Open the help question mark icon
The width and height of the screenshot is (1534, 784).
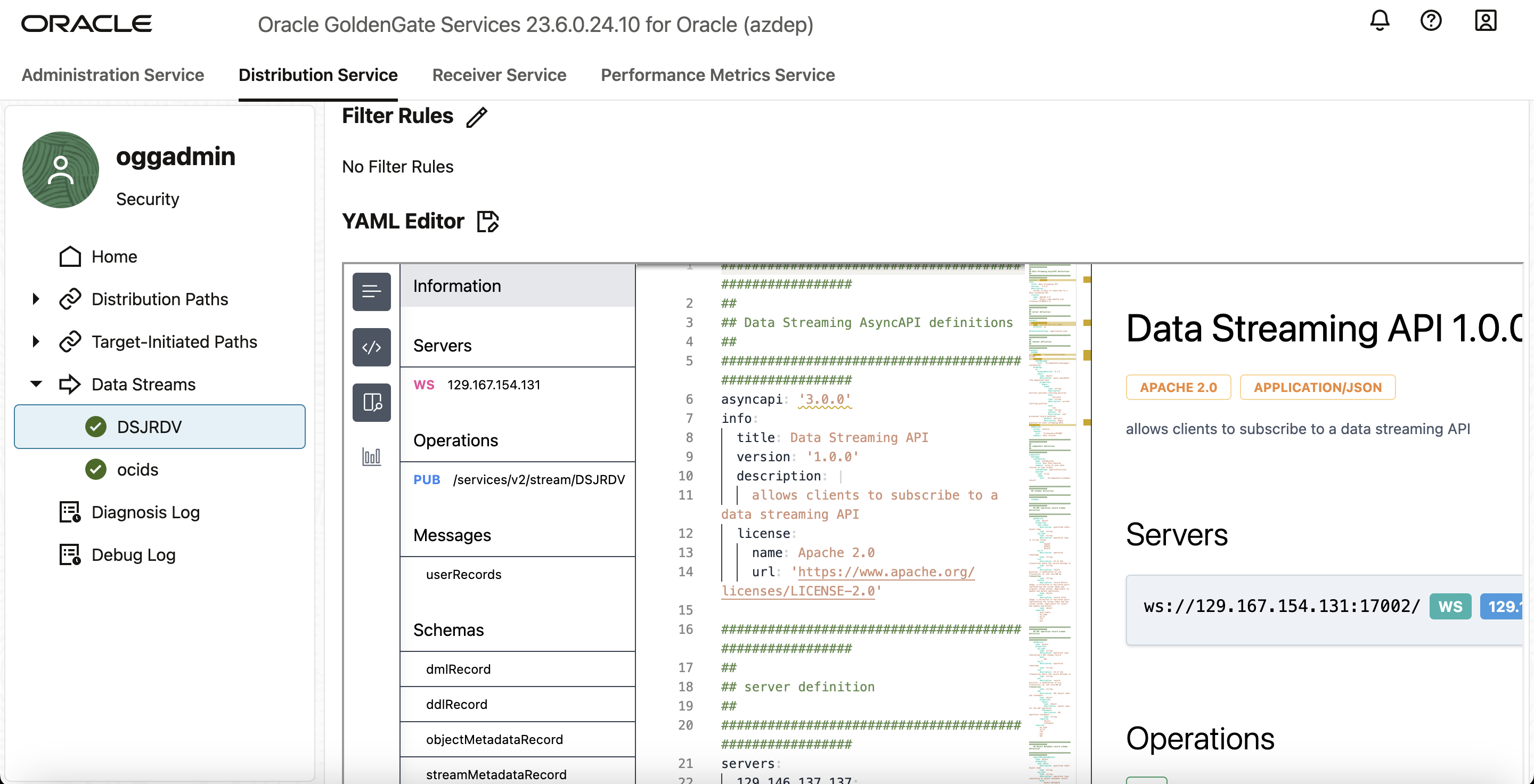(x=1430, y=21)
